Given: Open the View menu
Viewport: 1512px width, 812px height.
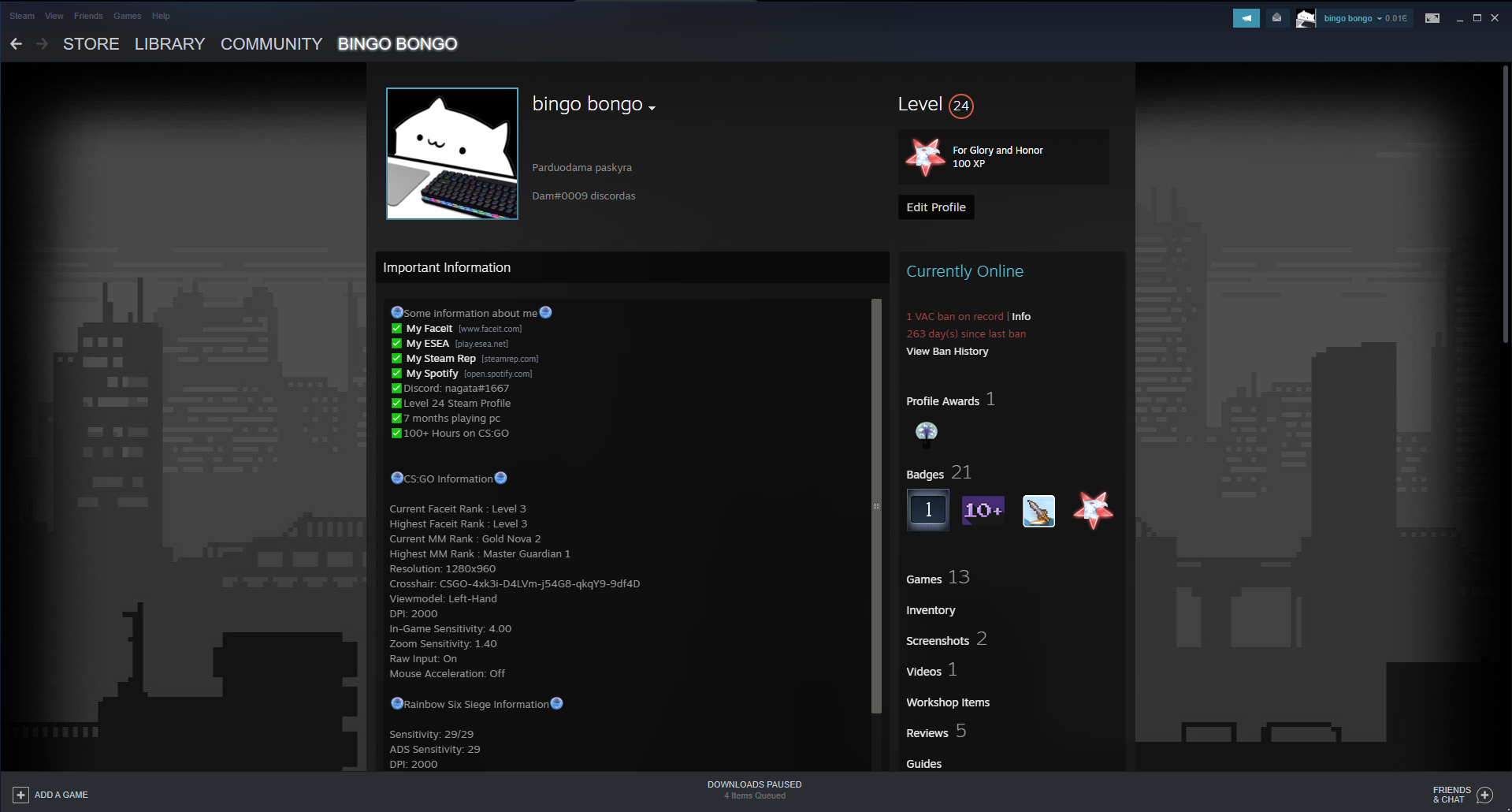Looking at the screenshot, I should [x=54, y=16].
